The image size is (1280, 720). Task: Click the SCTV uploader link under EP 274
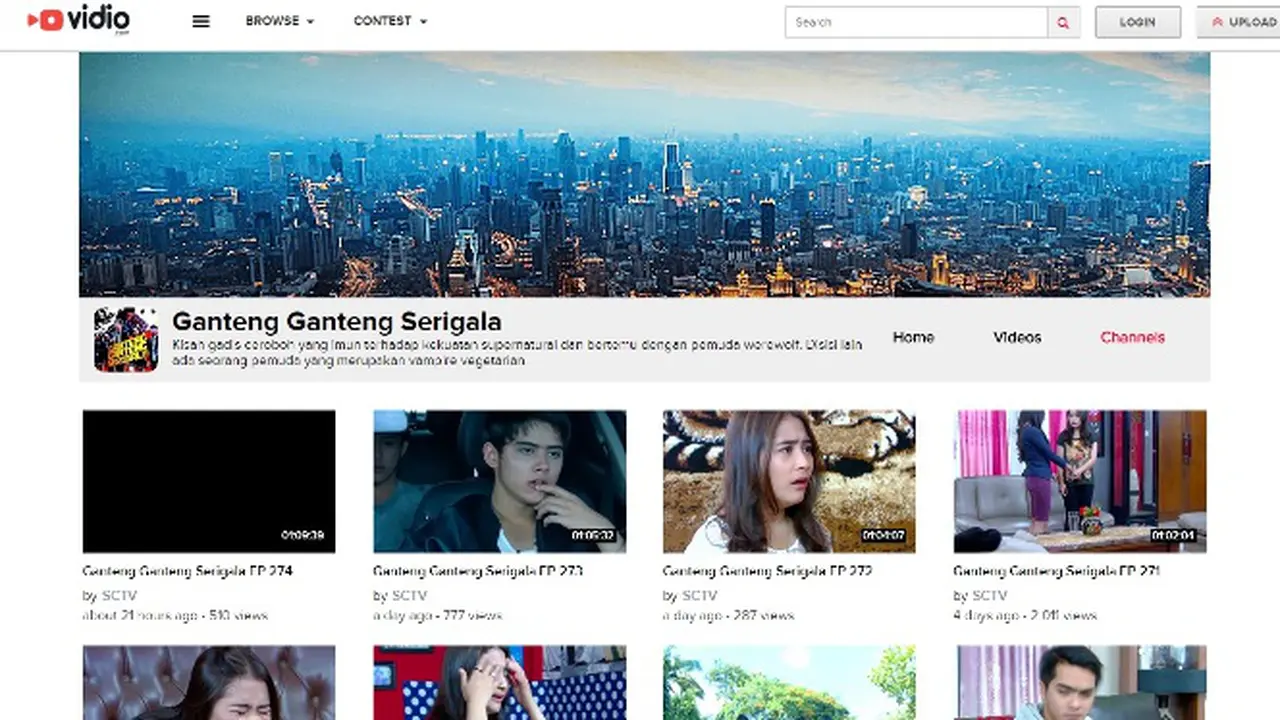(x=119, y=596)
